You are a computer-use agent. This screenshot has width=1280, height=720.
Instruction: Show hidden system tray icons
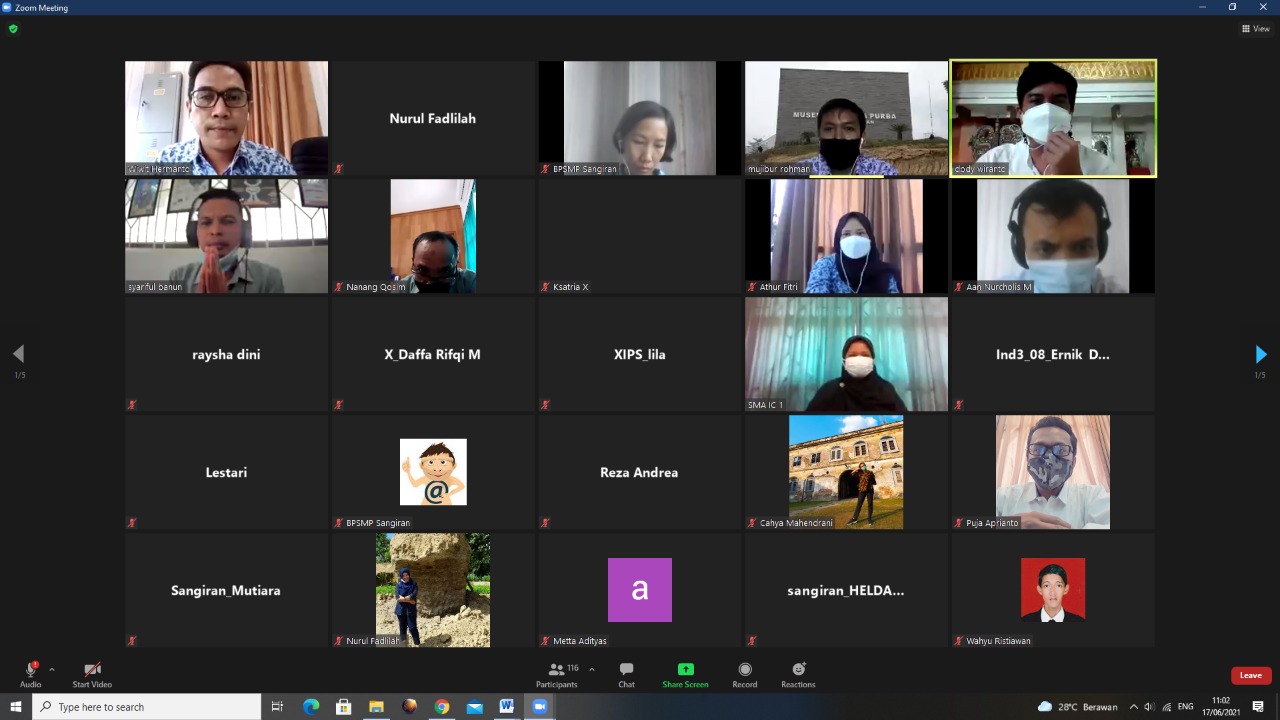tap(1133, 707)
